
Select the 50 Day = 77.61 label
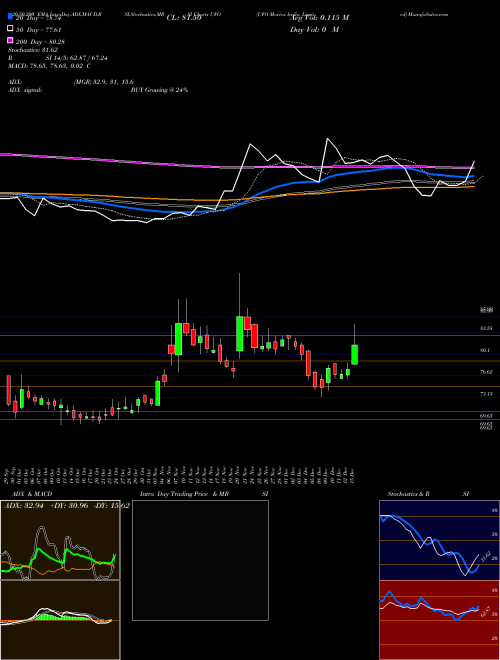[x=38, y=30]
